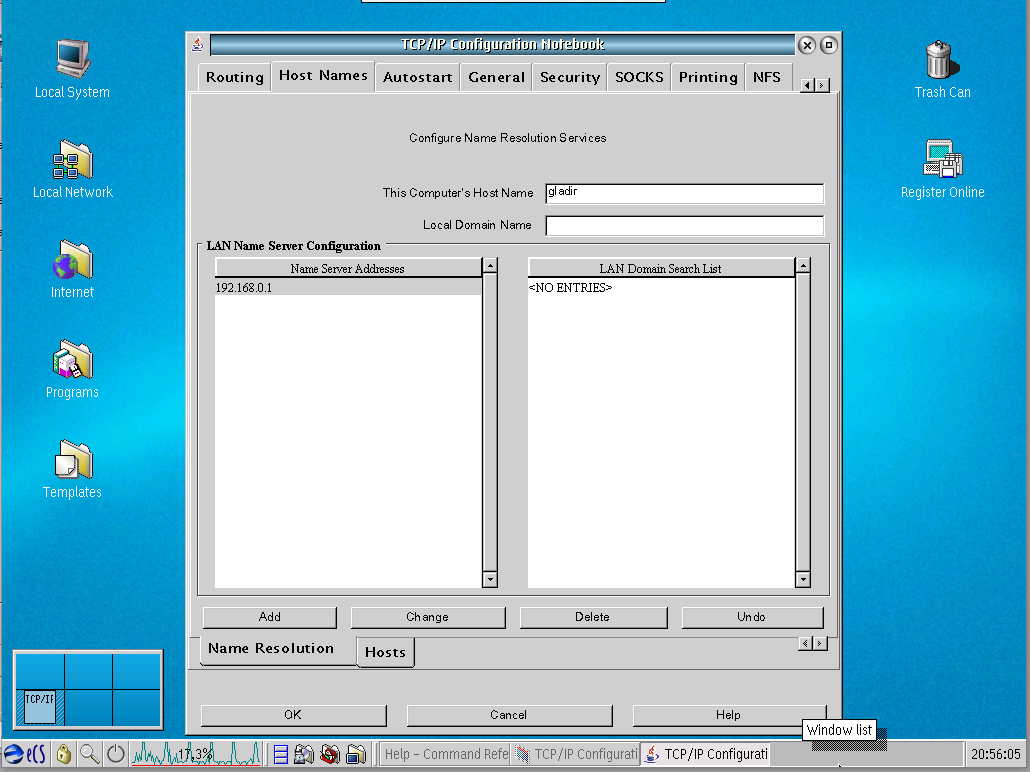The height and width of the screenshot is (772, 1030).
Task: Open the eCS start menu button
Action: [26, 754]
